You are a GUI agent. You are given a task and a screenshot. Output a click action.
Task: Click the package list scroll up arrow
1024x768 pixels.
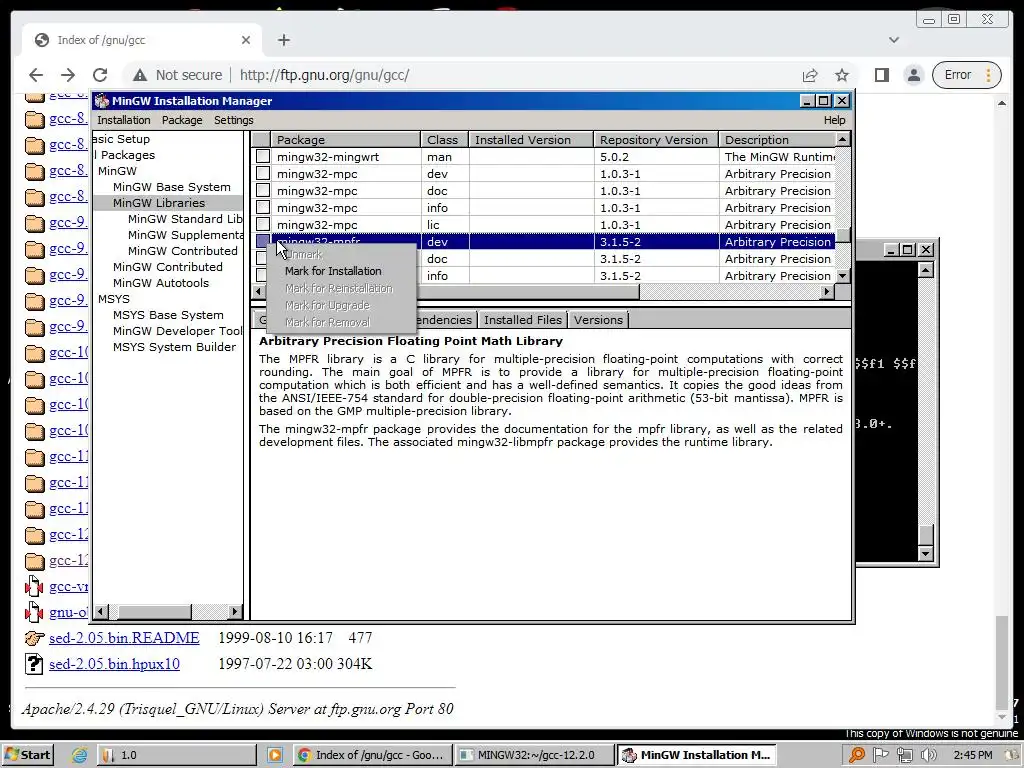[x=842, y=139]
